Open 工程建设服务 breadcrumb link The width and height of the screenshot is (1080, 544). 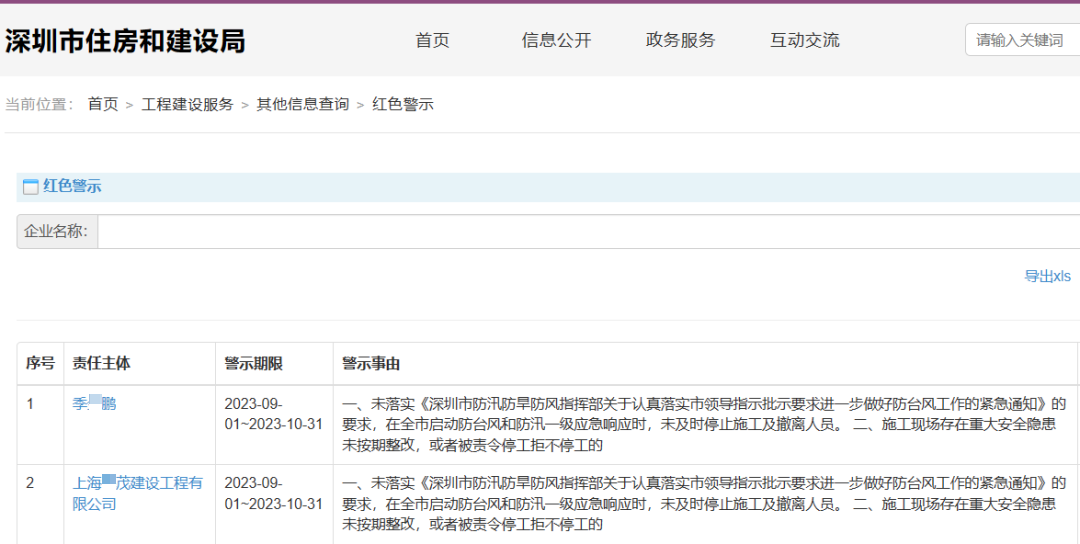pyautogui.click(x=187, y=105)
